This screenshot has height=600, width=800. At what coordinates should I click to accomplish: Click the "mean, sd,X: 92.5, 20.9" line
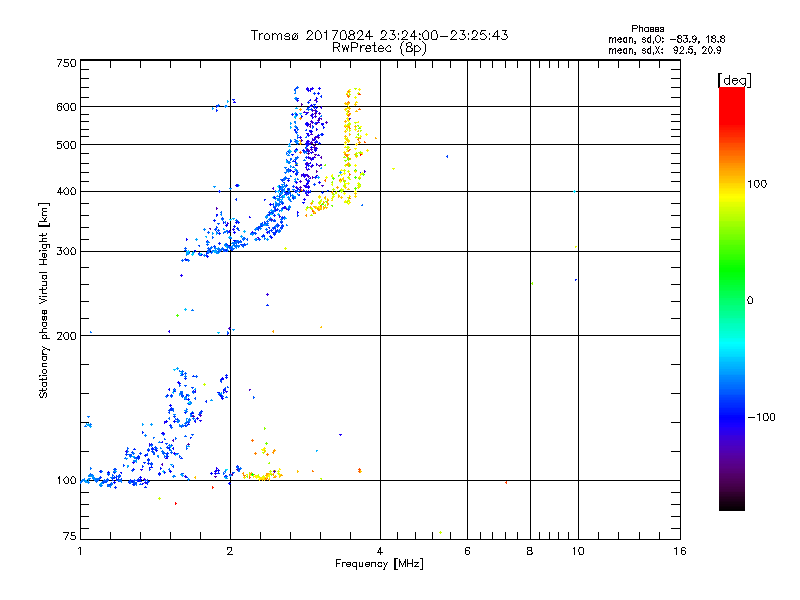[x=664, y=50]
